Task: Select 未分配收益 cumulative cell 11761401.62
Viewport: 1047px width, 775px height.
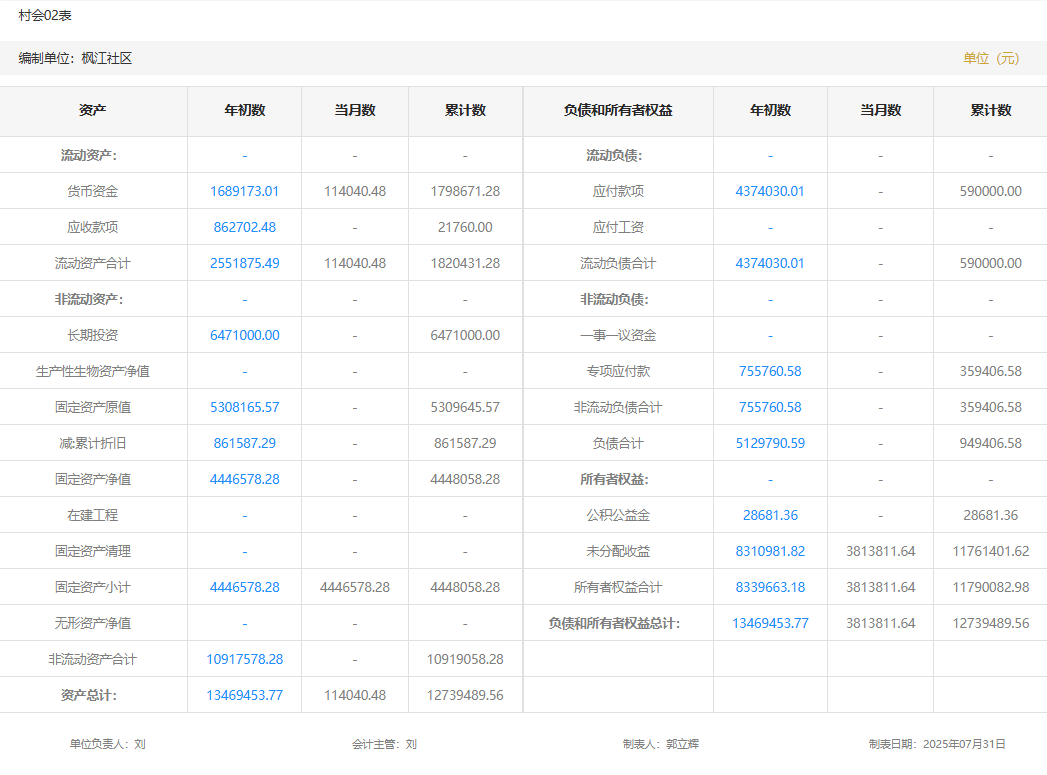Action: pyautogui.click(x=990, y=551)
